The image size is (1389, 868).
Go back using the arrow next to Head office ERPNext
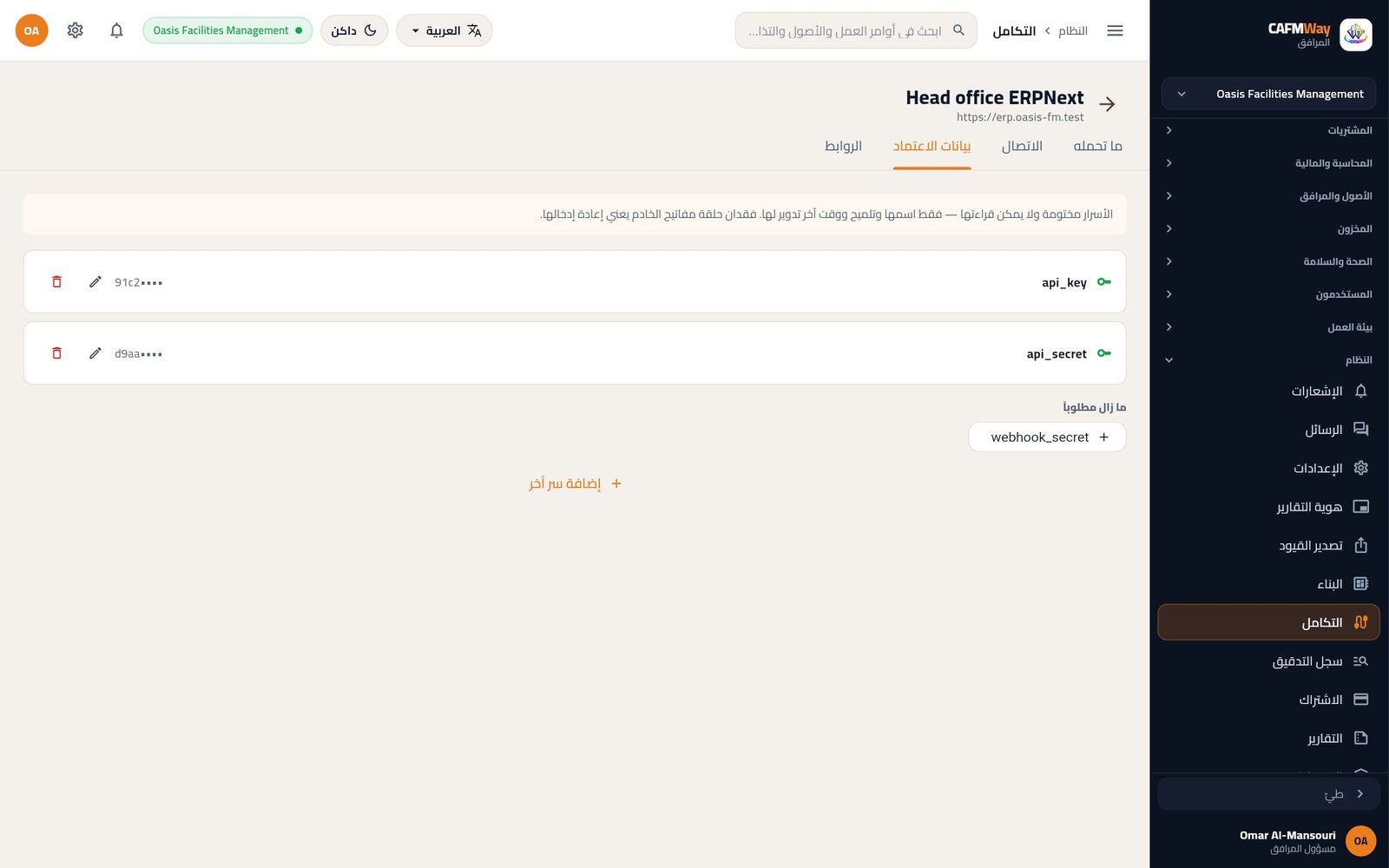click(x=1107, y=104)
